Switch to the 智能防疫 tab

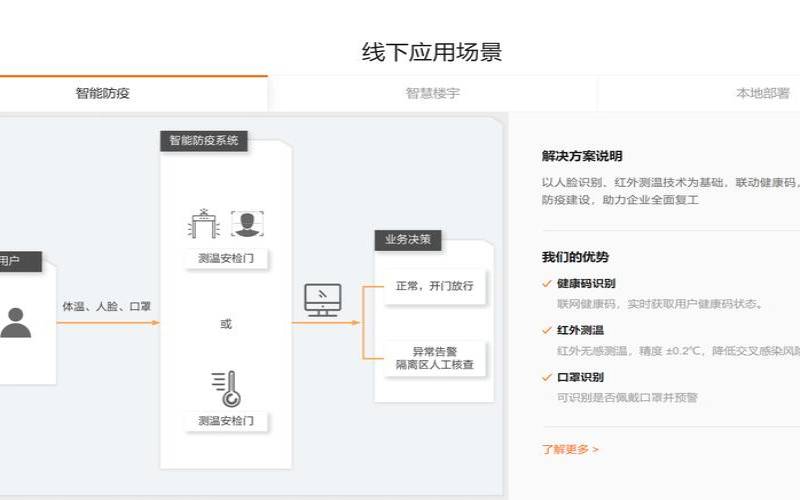(x=103, y=93)
